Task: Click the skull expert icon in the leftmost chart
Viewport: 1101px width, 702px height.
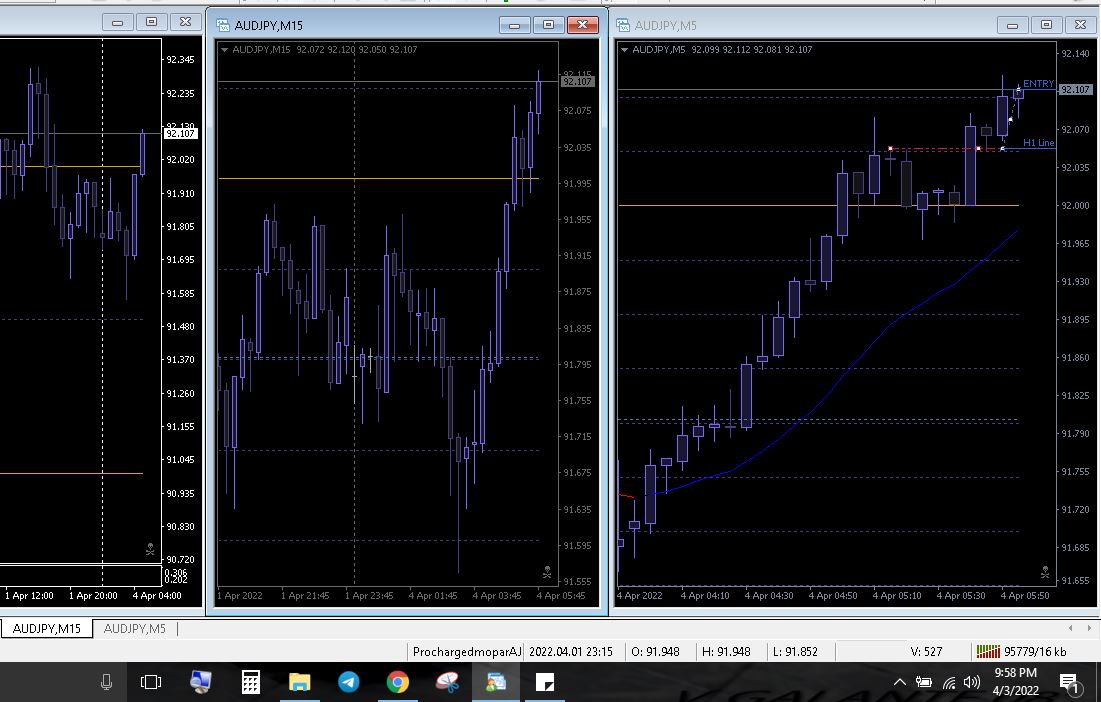Action: (x=150, y=549)
